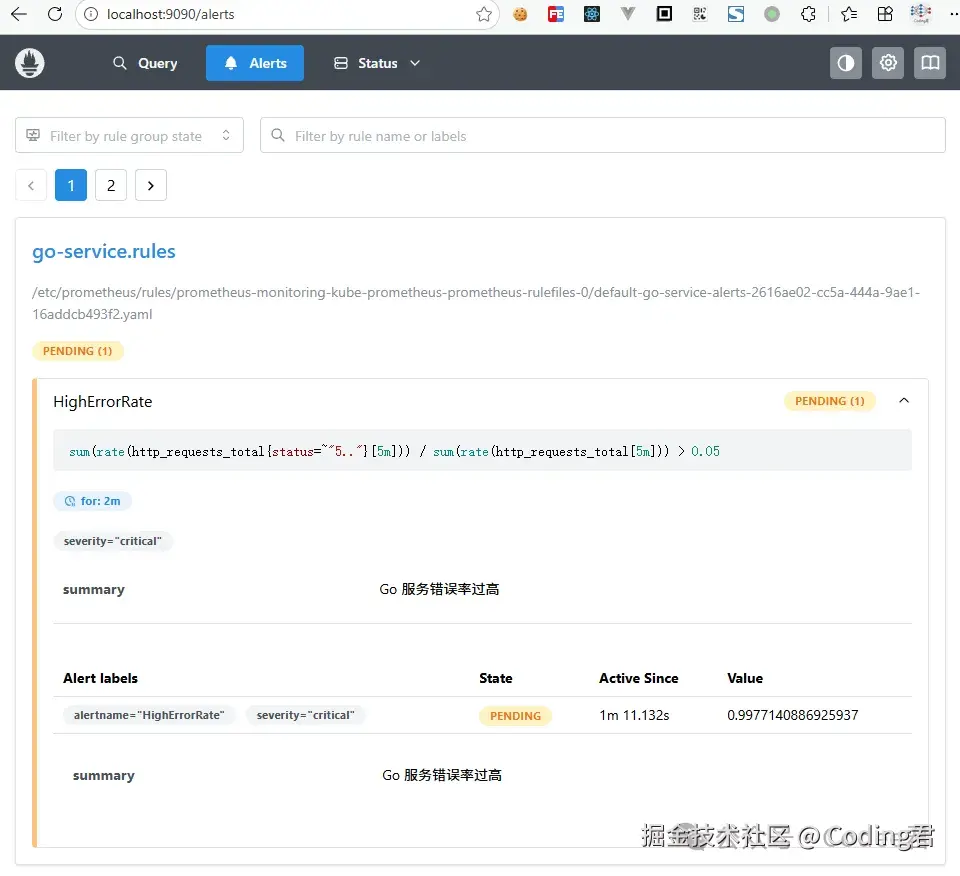Viewport: 960px width, 876px height.
Task: Click the green circle extension icon
Action: pyautogui.click(x=772, y=14)
